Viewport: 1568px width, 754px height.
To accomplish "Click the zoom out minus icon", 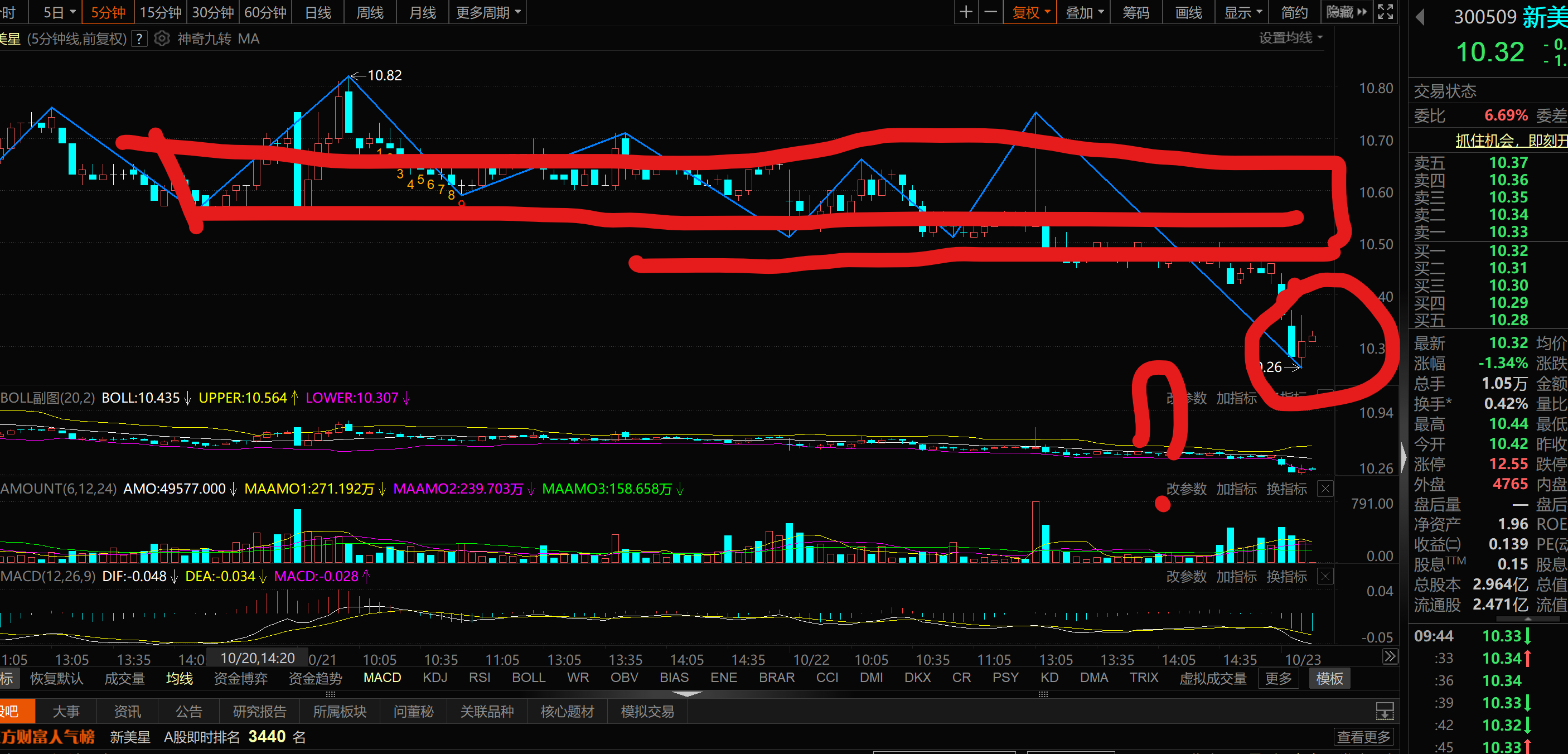I will point(991,12).
